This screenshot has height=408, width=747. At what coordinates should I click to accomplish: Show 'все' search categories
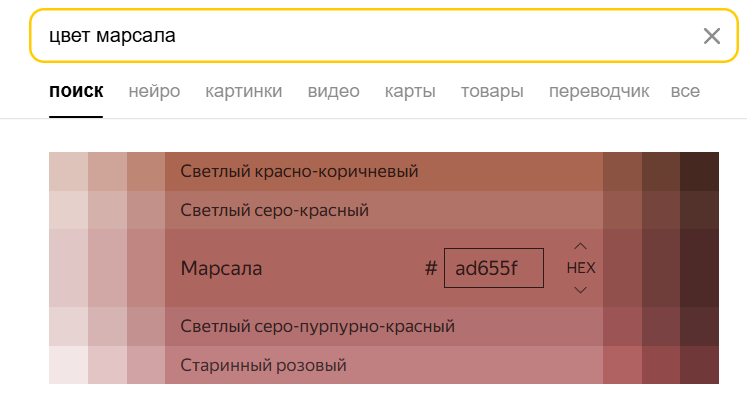[685, 92]
